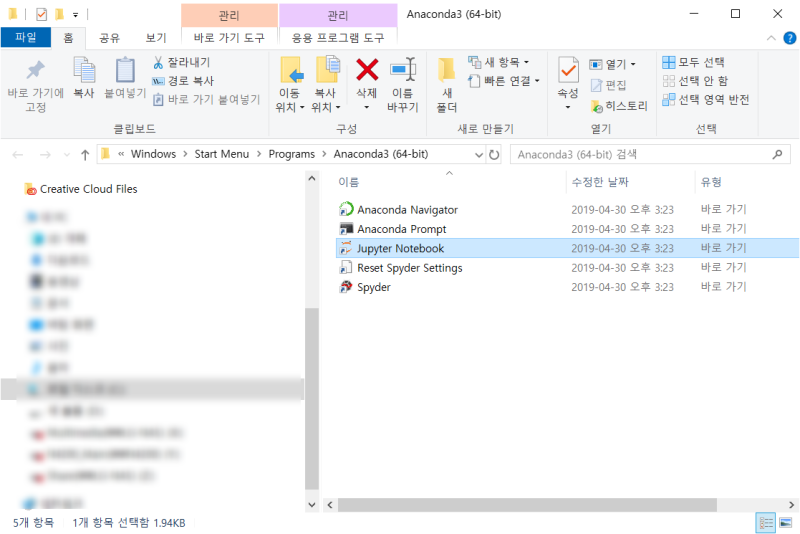Open recent locations dropdown arrow
The width and height of the screenshot is (800, 534).
[x=66, y=155]
